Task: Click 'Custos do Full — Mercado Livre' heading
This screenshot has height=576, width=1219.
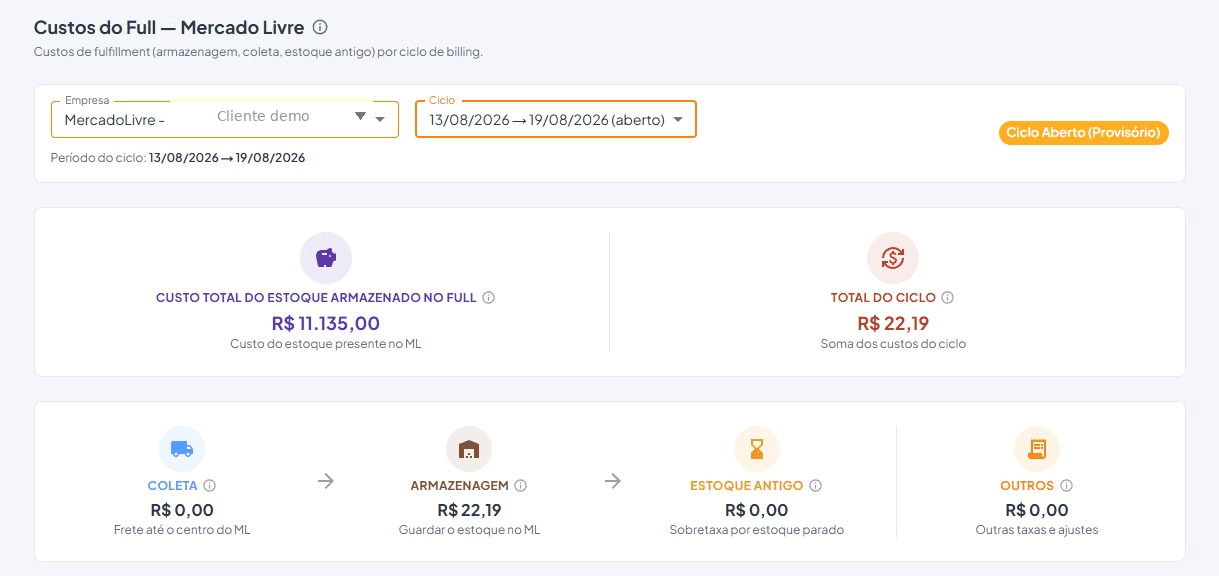Action: point(169,27)
